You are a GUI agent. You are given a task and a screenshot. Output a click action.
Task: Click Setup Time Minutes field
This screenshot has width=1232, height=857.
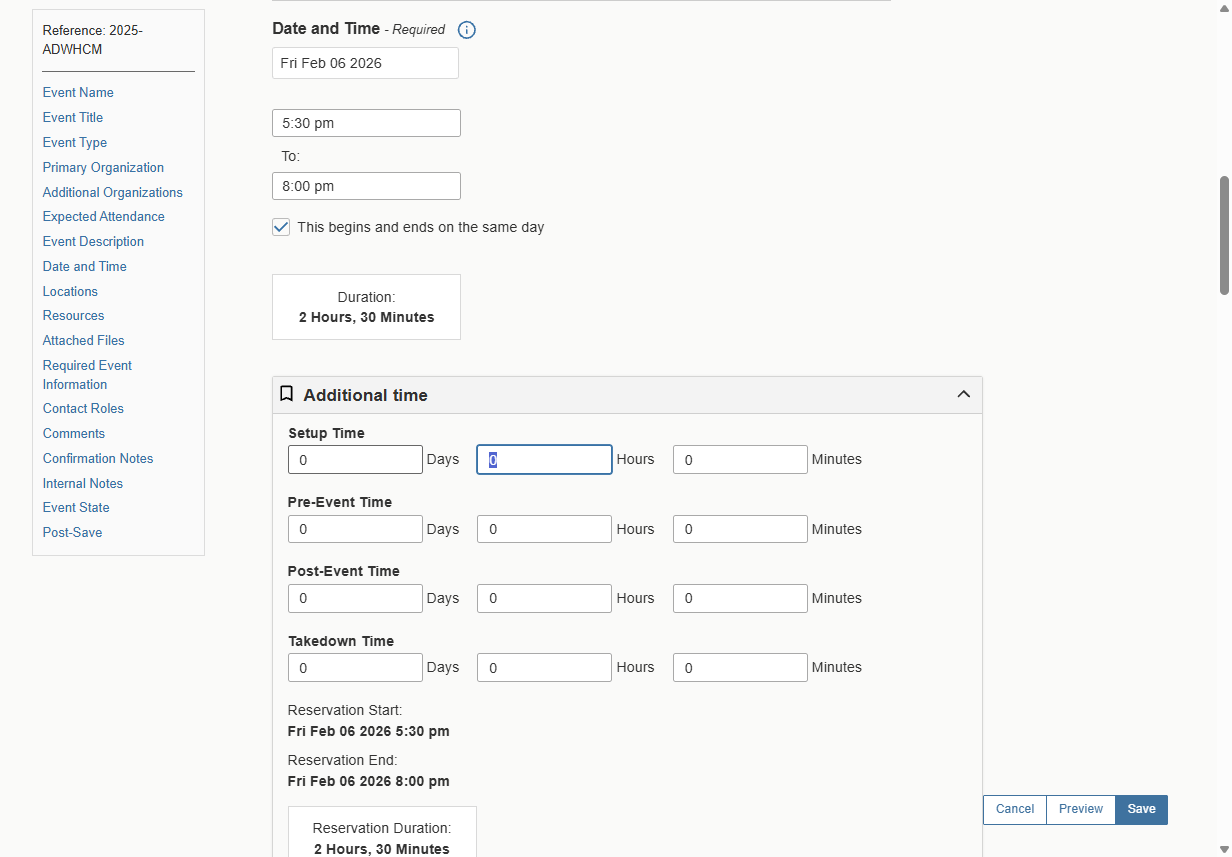(x=740, y=460)
